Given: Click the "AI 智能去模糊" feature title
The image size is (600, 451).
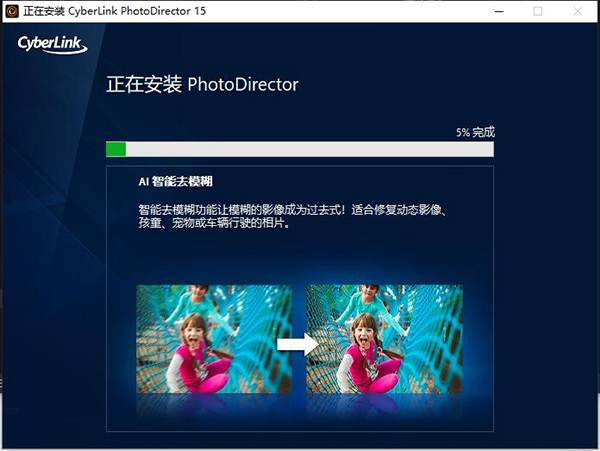Looking at the screenshot, I should pos(175,184).
